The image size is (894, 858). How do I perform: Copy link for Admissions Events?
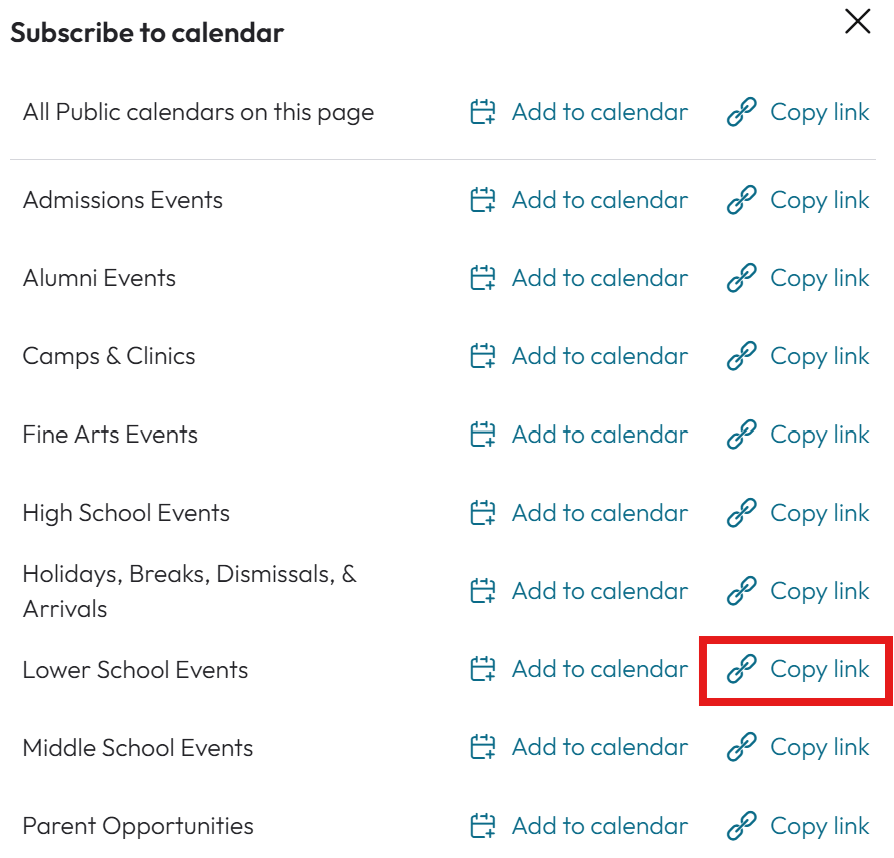point(798,200)
